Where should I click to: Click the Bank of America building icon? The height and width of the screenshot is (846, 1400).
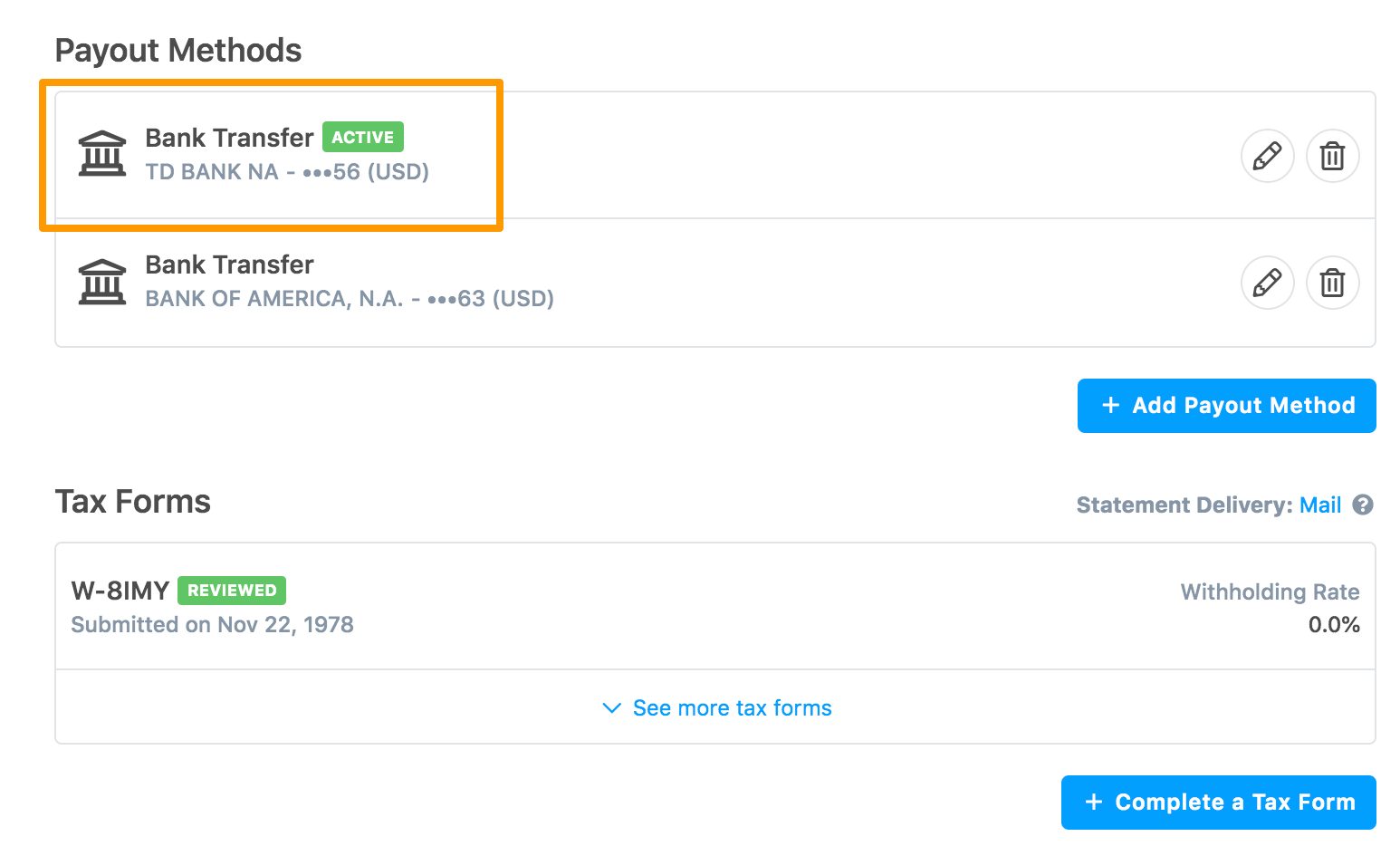[102, 282]
